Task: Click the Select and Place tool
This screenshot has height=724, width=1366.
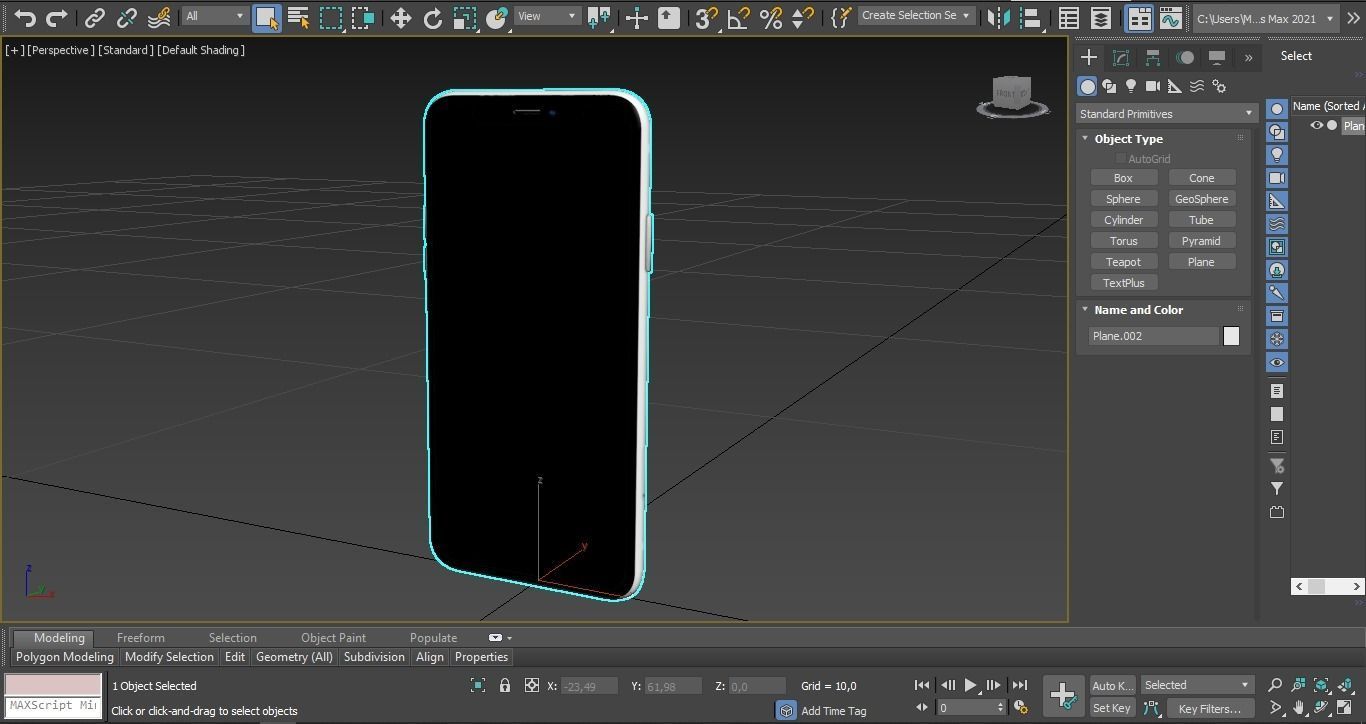Action: [497, 17]
